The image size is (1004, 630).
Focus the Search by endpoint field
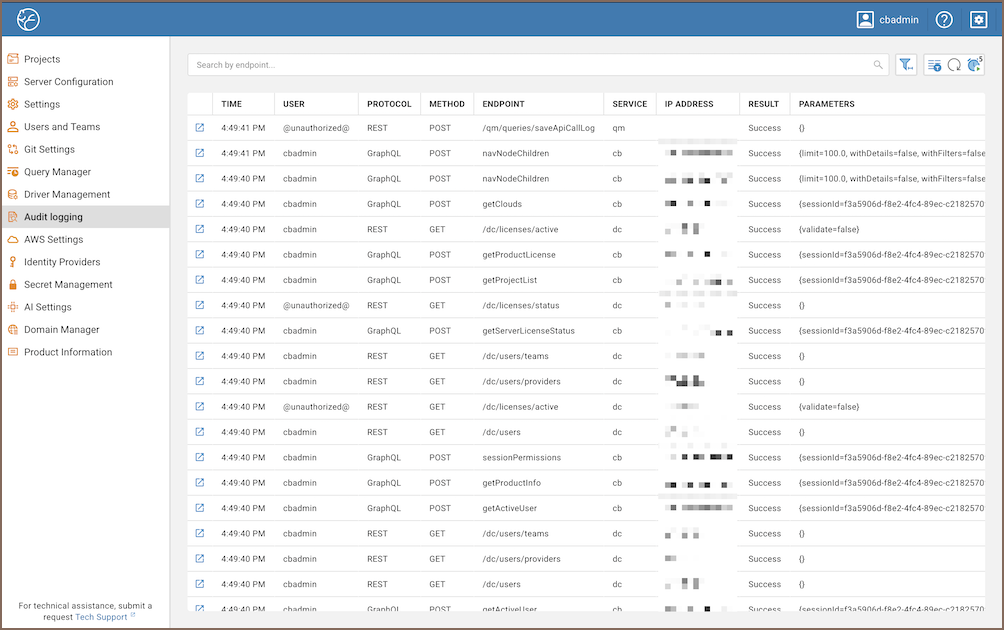click(530, 65)
